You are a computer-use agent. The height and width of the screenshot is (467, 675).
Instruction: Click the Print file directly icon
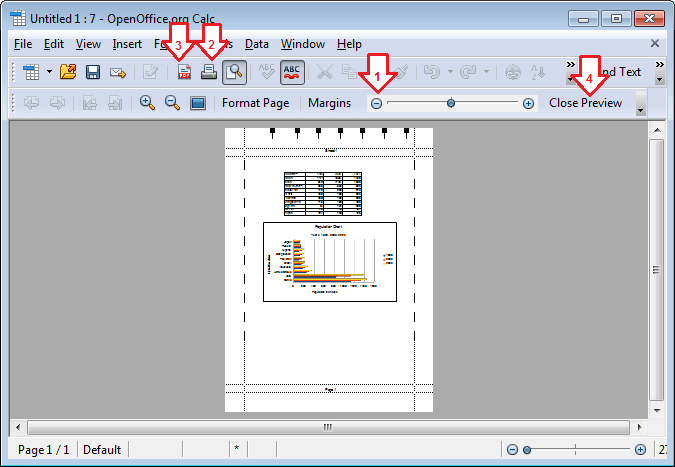click(209, 72)
